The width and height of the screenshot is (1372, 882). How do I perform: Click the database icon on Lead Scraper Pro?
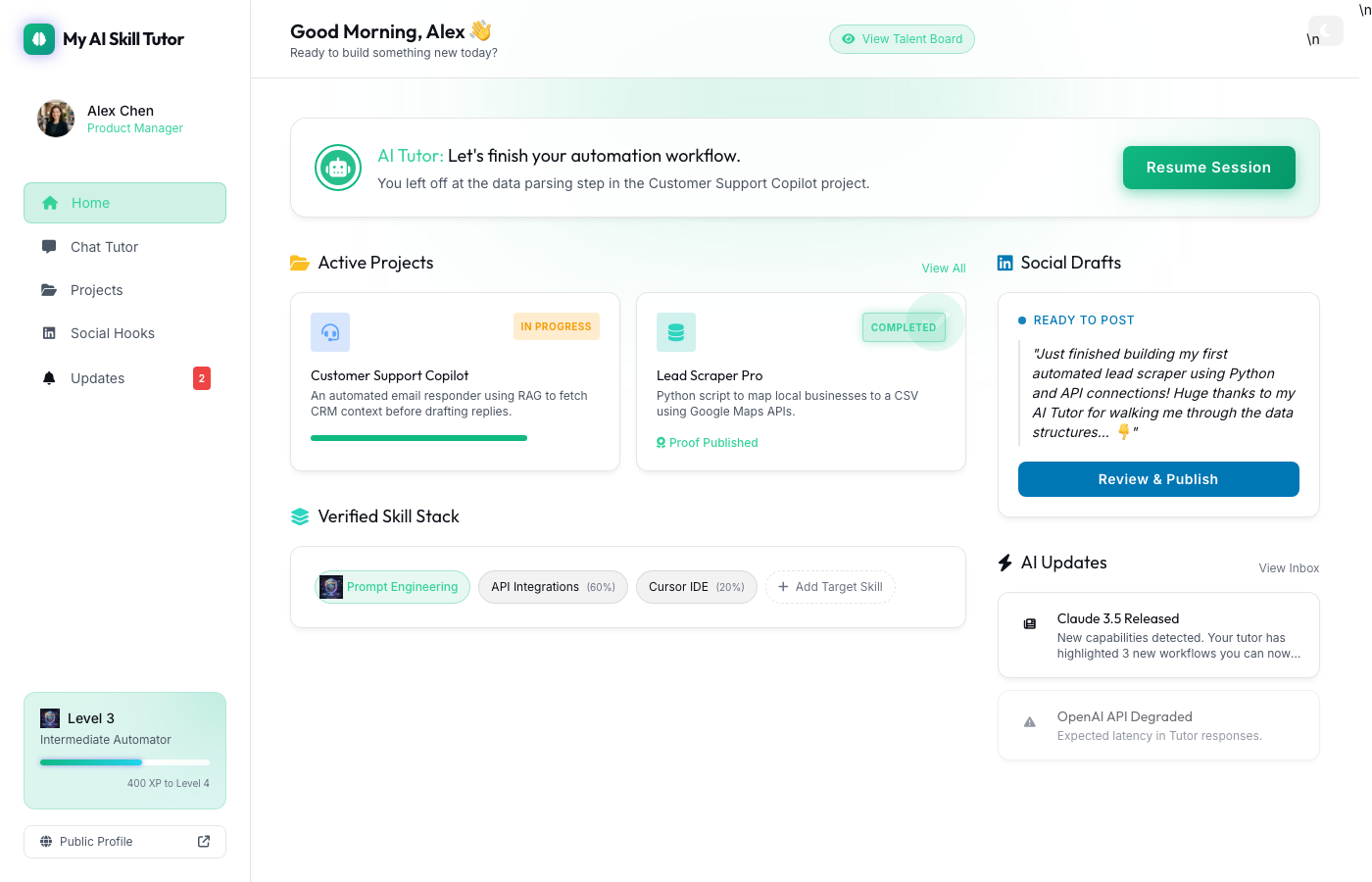(675, 332)
